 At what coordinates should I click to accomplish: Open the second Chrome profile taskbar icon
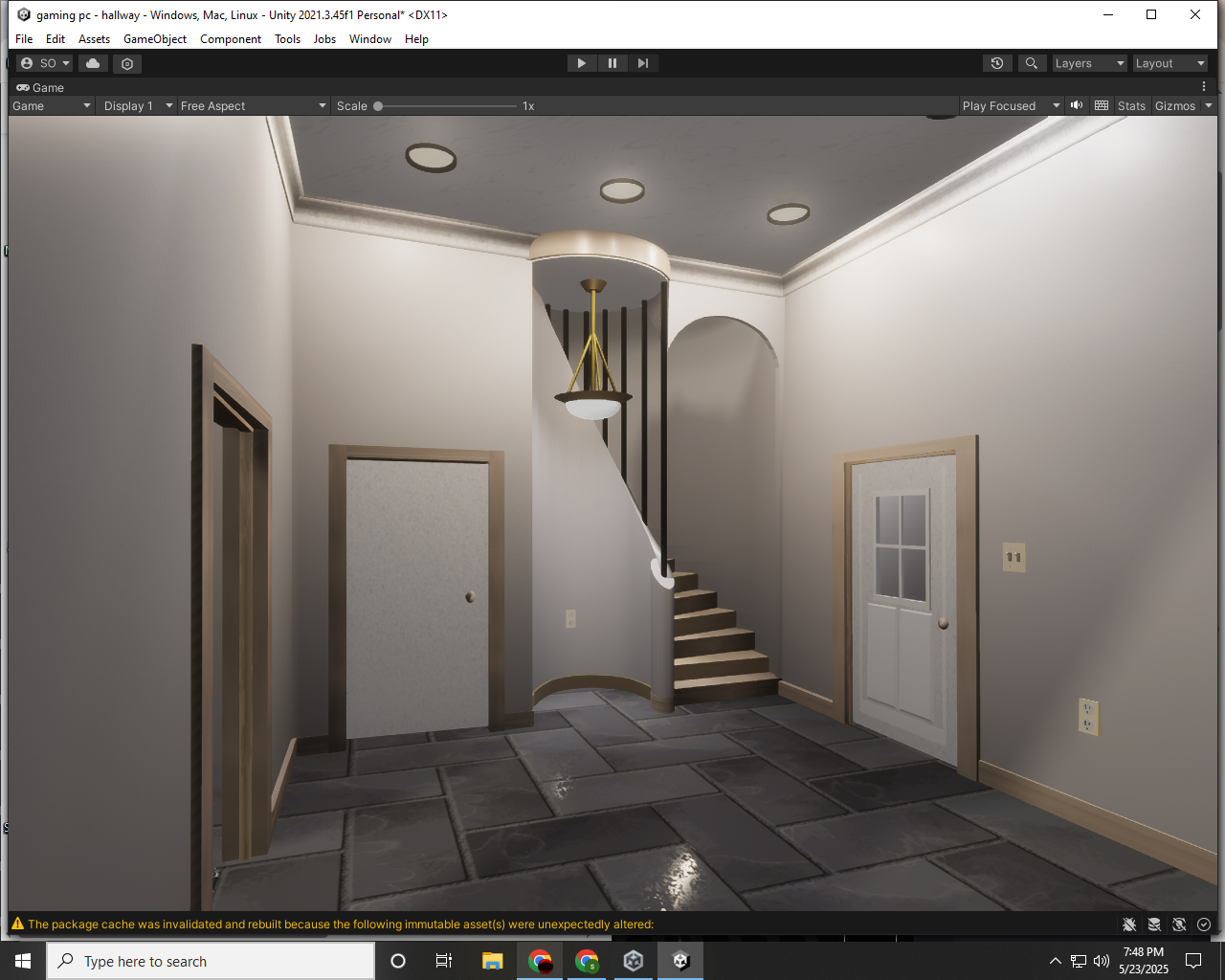587,961
